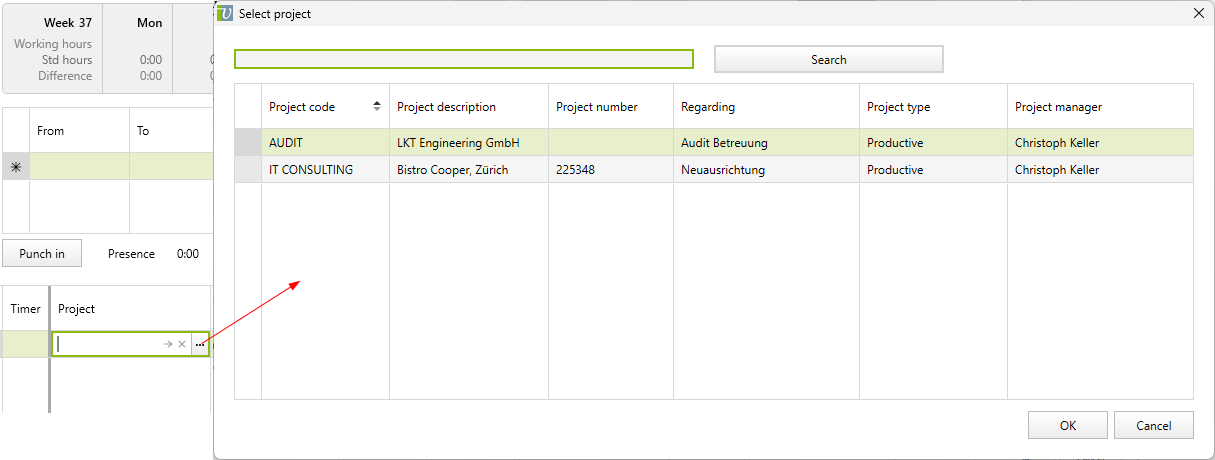Sort by Project code sort arrow
This screenshot has height=460, width=1215.
point(377,106)
